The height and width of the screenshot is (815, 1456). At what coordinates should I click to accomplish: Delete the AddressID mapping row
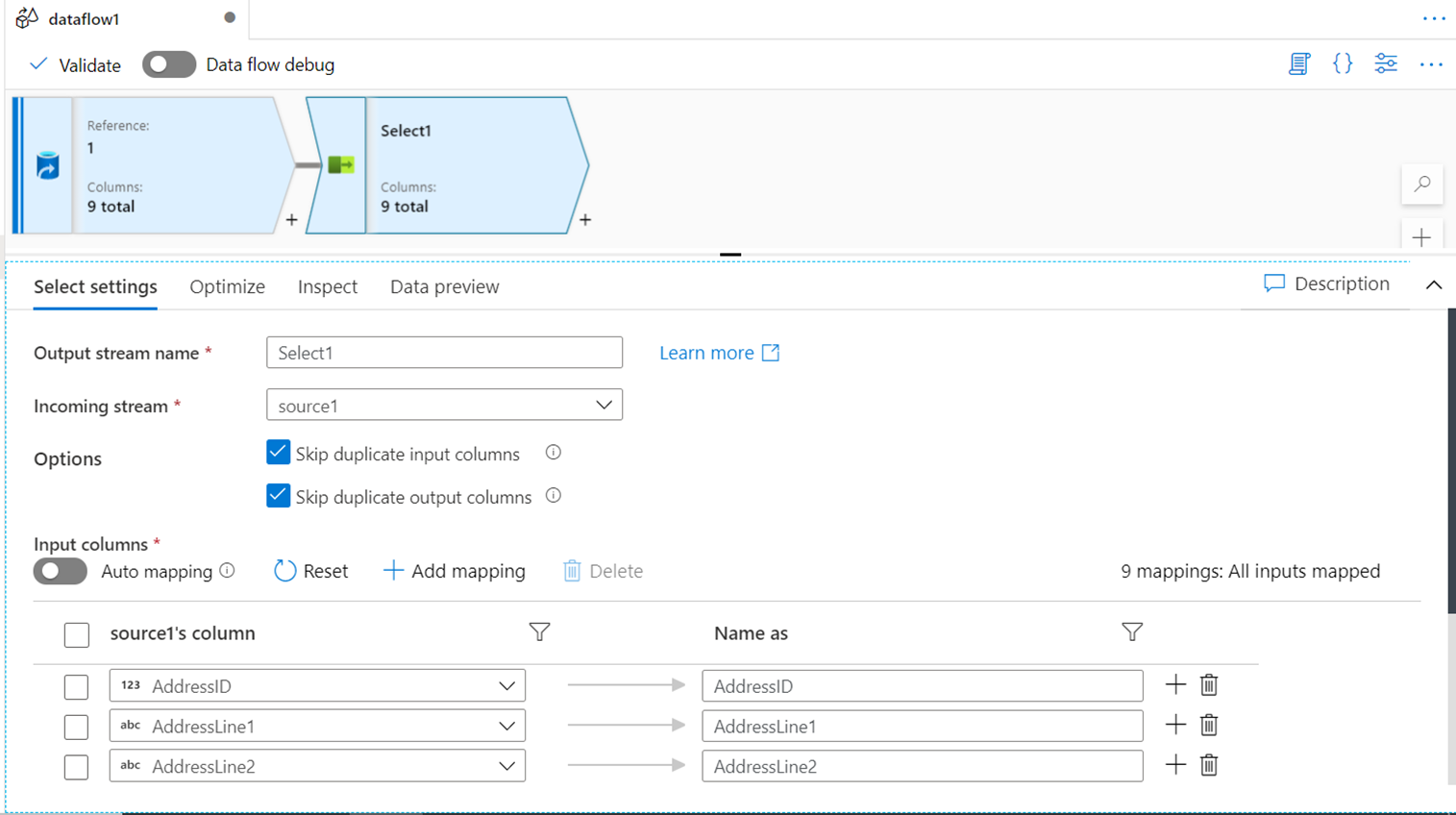(1209, 685)
